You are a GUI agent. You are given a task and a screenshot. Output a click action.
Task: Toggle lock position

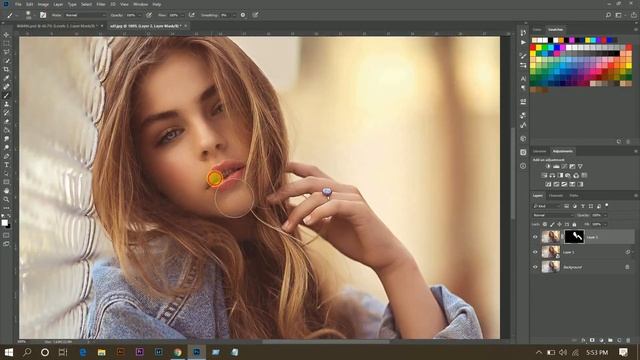[x=559, y=224]
